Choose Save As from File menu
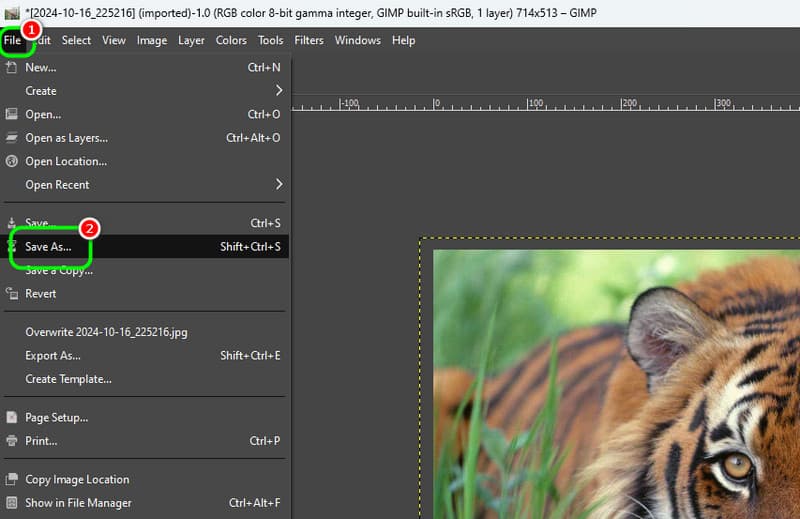 pyautogui.click(x=48, y=247)
